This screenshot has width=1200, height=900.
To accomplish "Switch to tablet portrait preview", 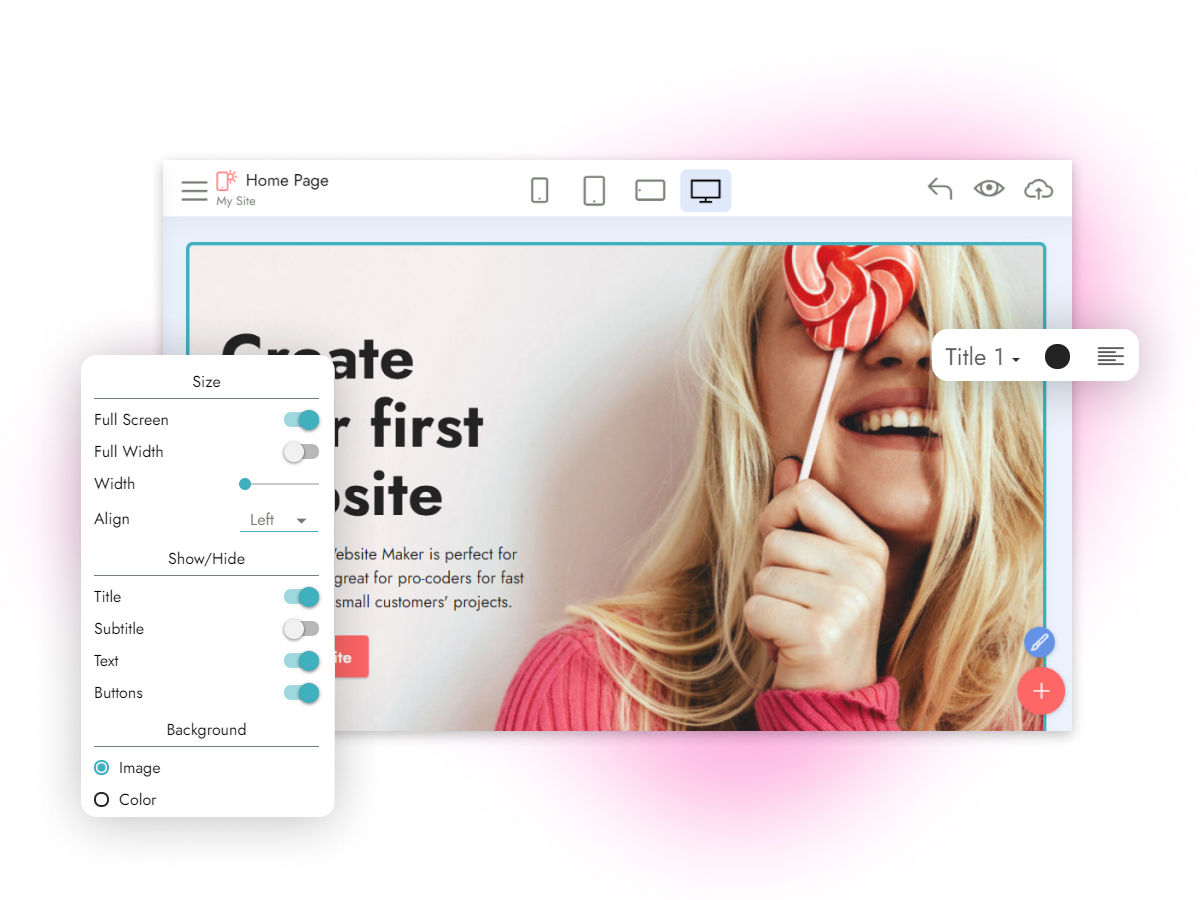I will click(594, 190).
